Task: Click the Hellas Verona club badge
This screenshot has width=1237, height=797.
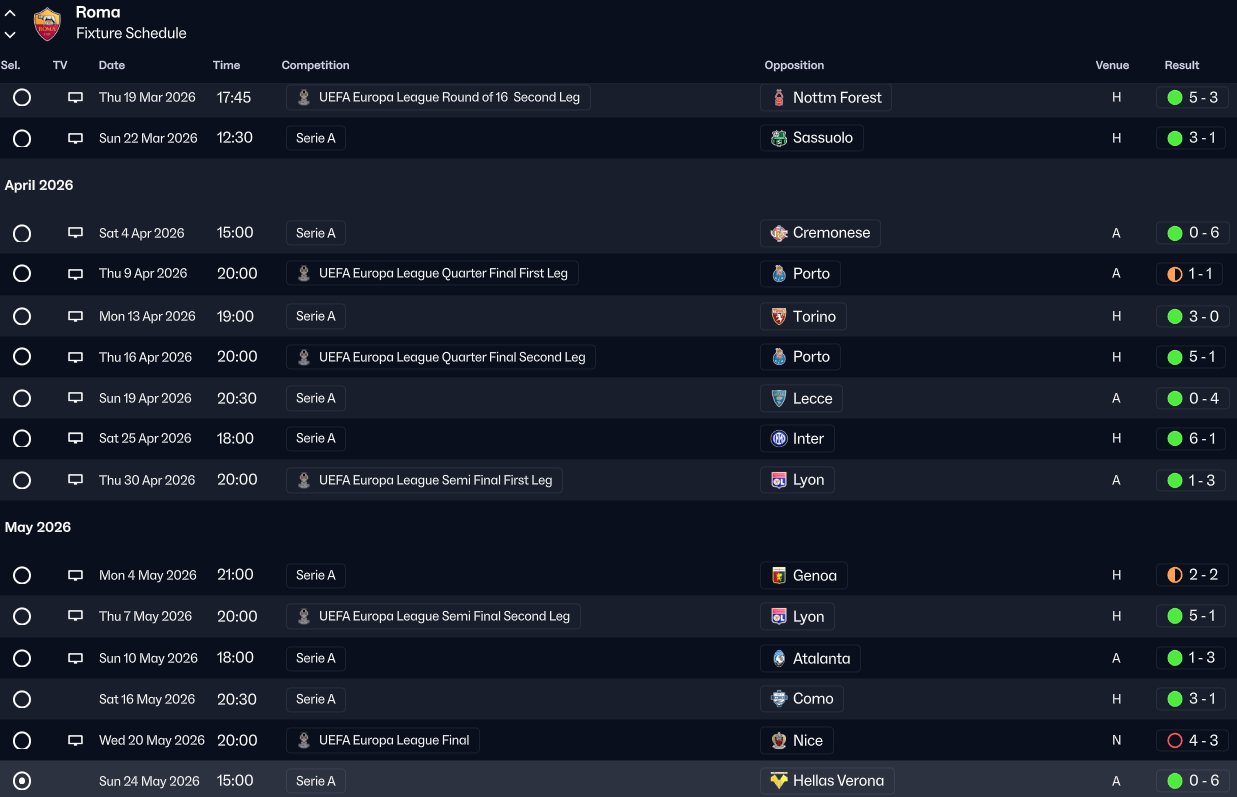Action: click(779, 781)
